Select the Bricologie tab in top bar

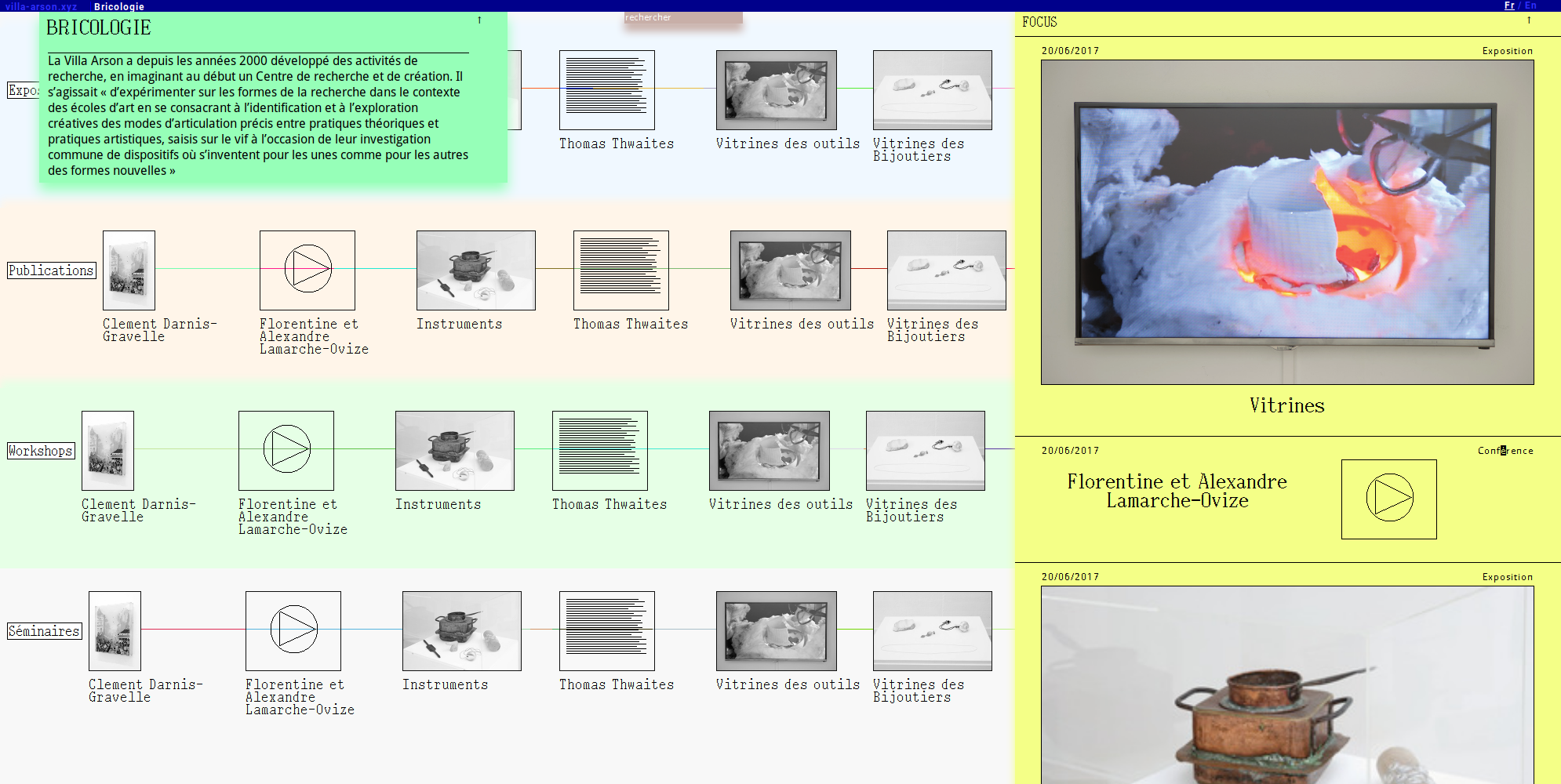pos(118,6)
